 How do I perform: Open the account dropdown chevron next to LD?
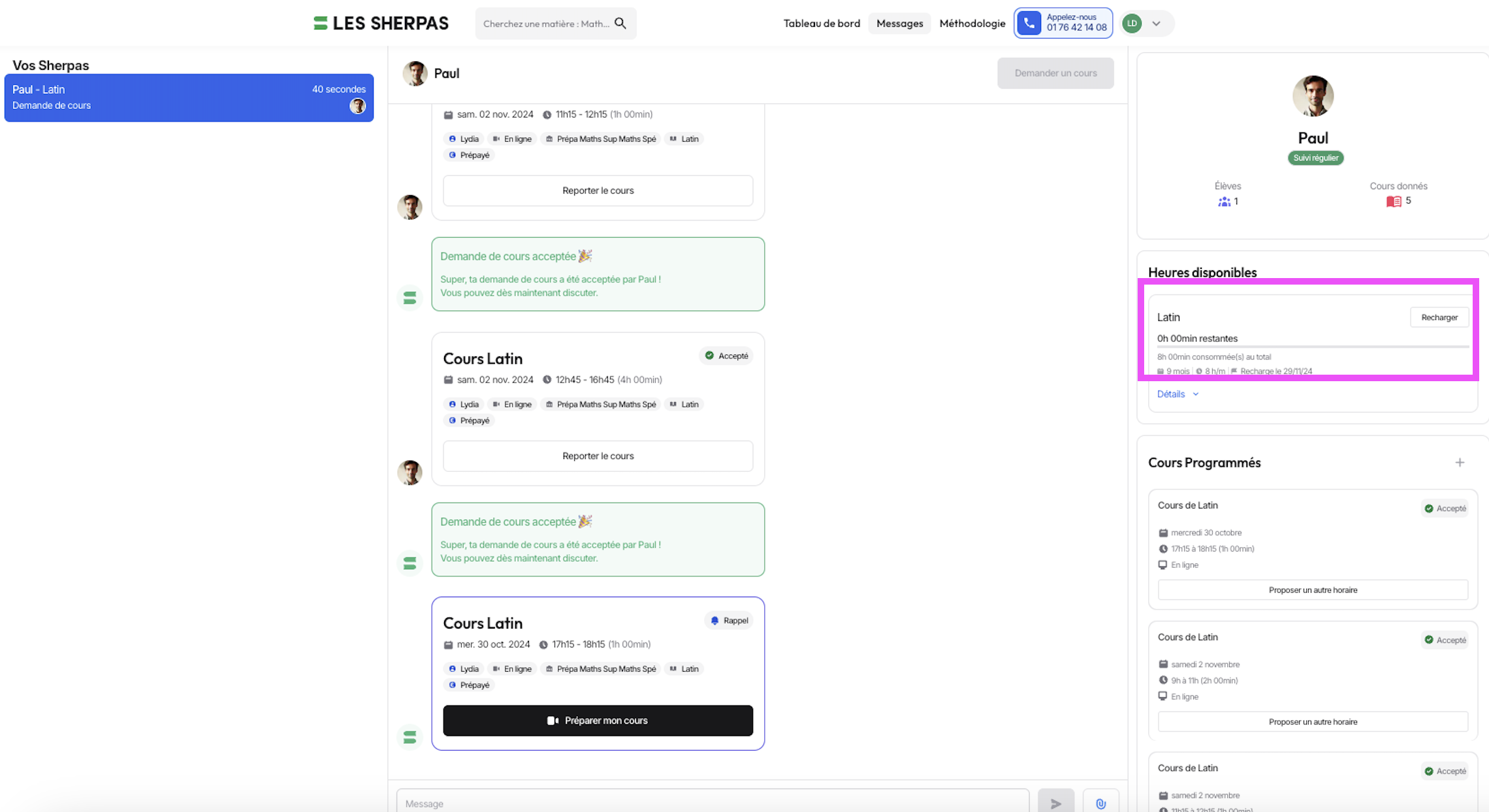pyautogui.click(x=1156, y=23)
